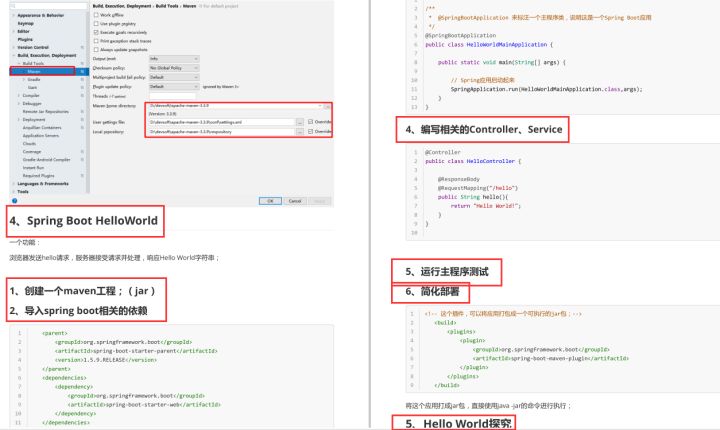Click Cancel in the settings dialog

click(x=295, y=201)
